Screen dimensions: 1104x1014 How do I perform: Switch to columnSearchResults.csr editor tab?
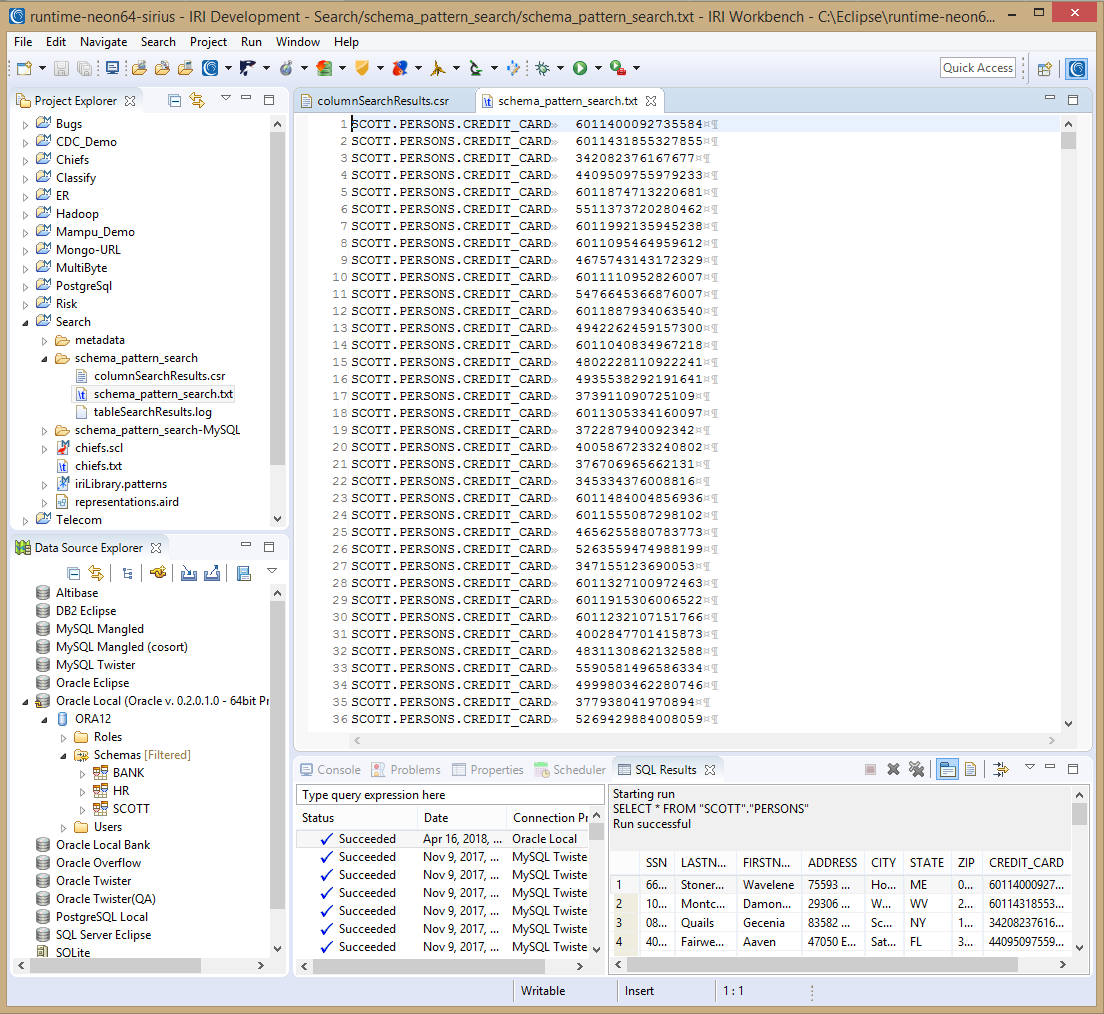click(382, 101)
